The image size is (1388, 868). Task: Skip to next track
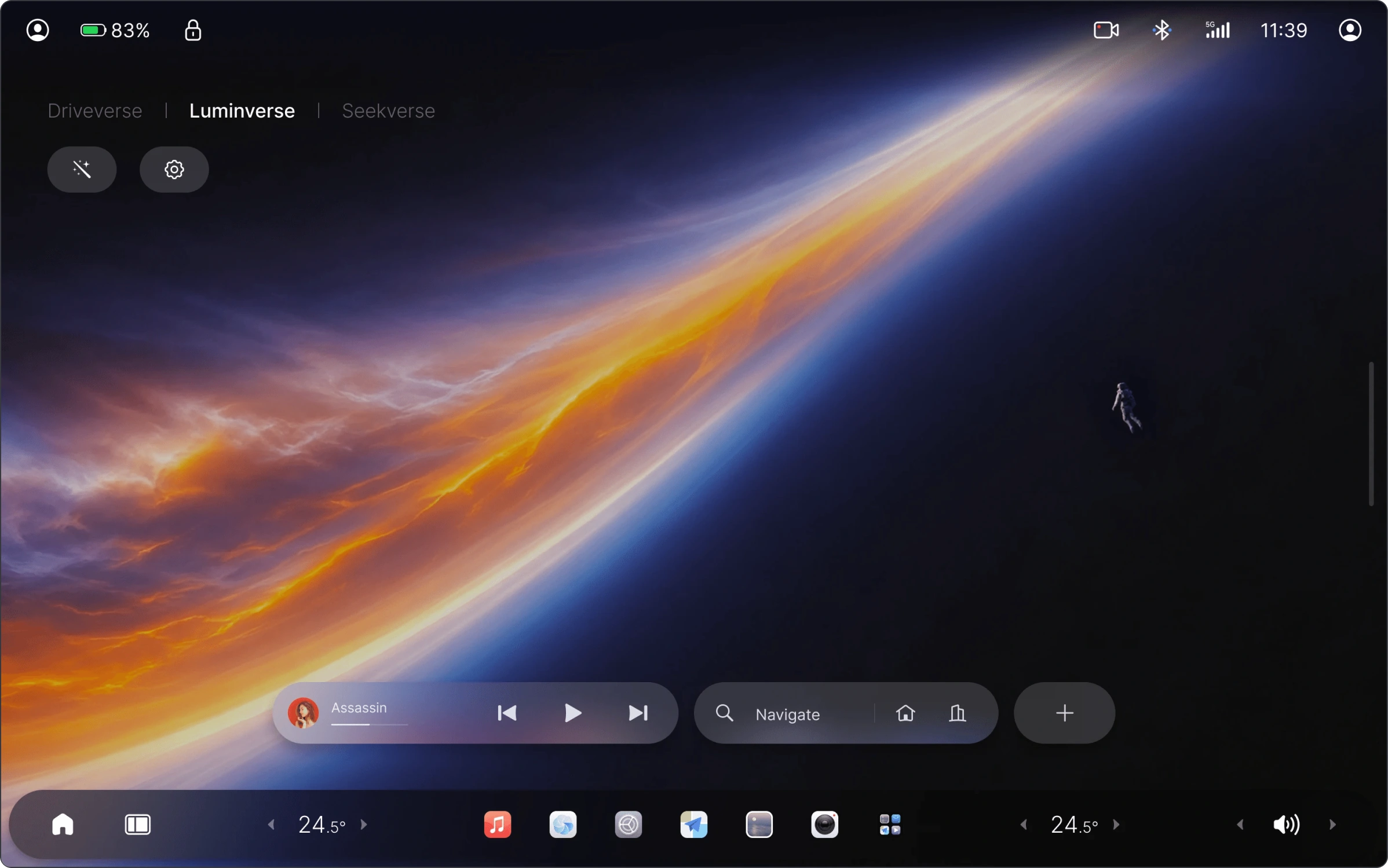click(638, 713)
